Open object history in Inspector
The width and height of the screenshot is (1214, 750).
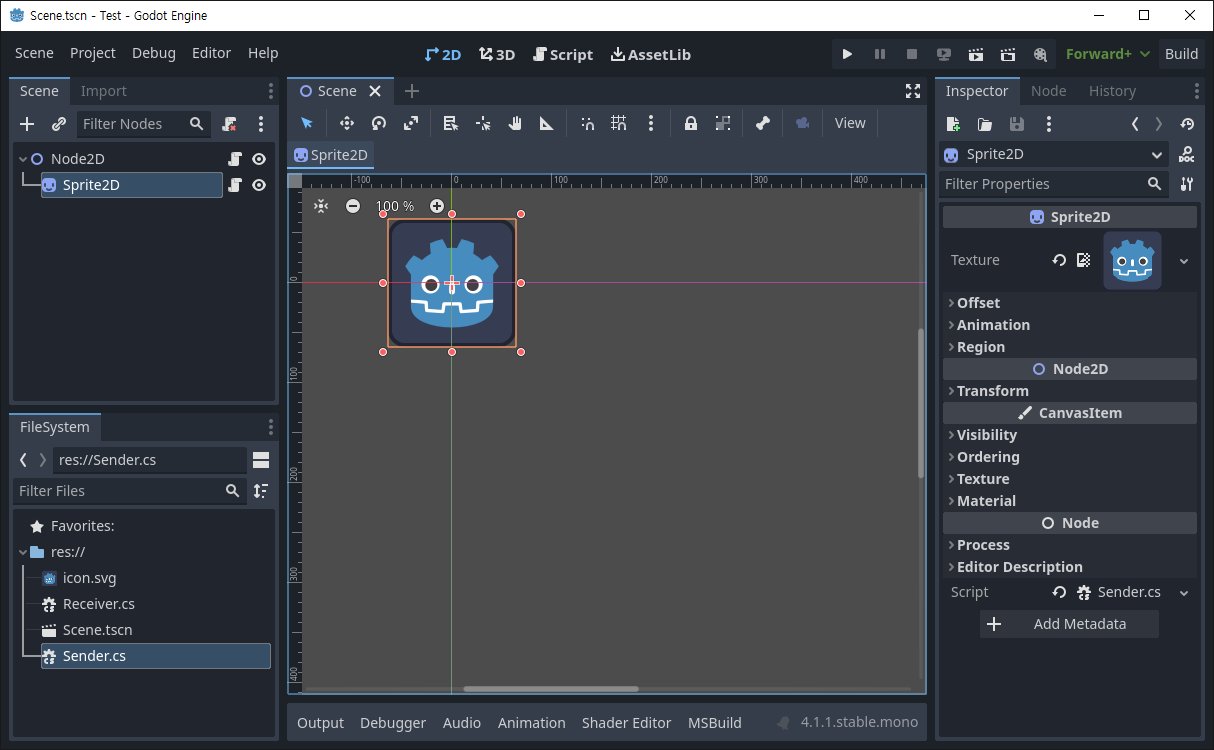tap(1187, 124)
